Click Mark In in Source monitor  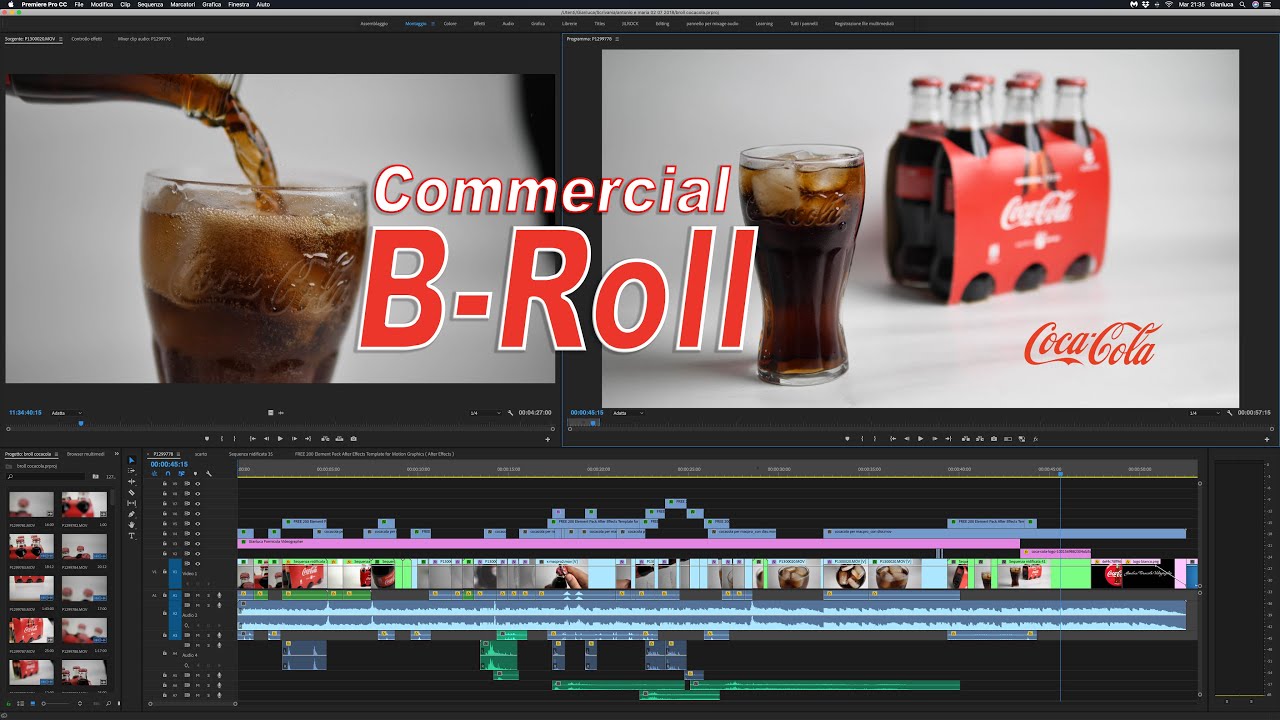point(222,438)
